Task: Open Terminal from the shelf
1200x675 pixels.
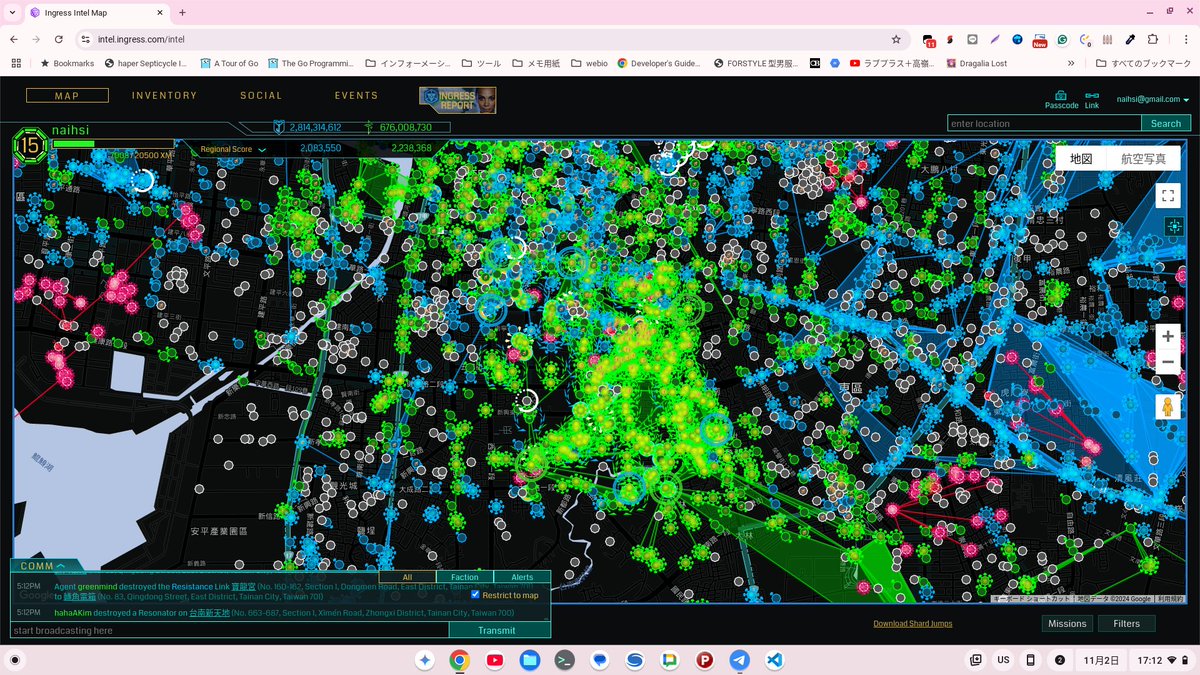Action: point(564,660)
